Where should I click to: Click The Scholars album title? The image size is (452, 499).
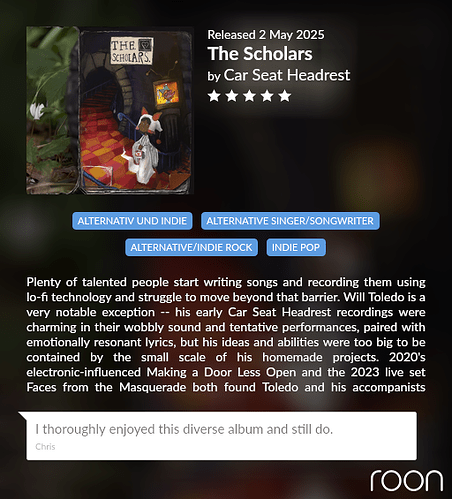click(260, 54)
